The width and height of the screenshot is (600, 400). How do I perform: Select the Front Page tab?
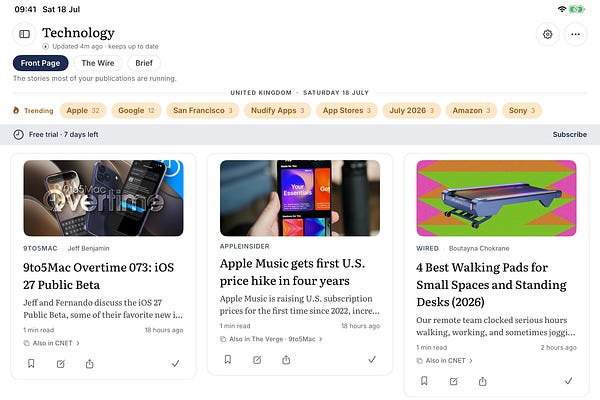click(x=41, y=63)
